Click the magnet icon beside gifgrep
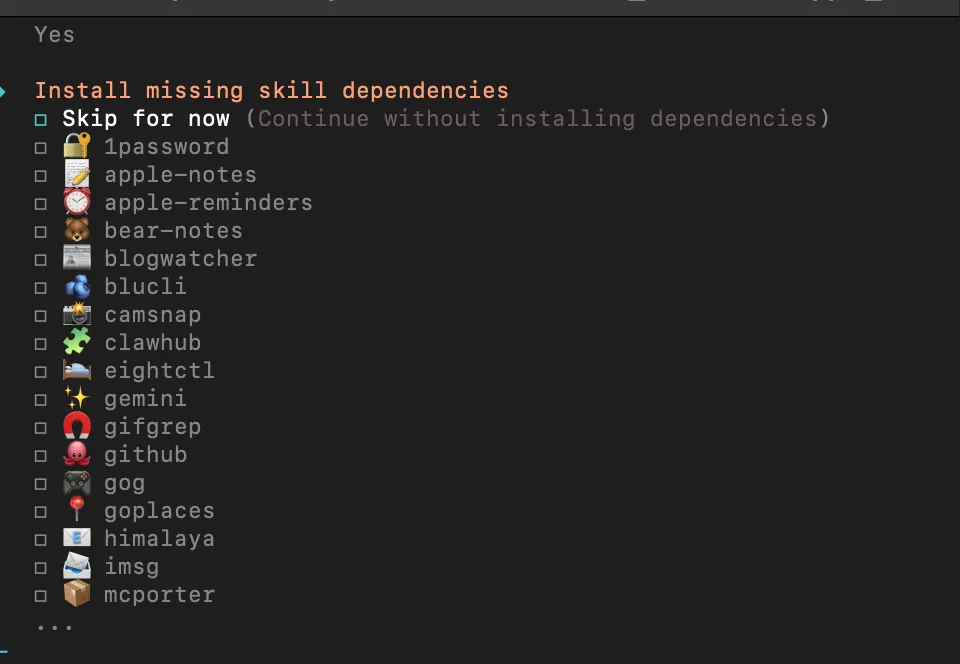The height and width of the screenshot is (664, 960). 77,427
